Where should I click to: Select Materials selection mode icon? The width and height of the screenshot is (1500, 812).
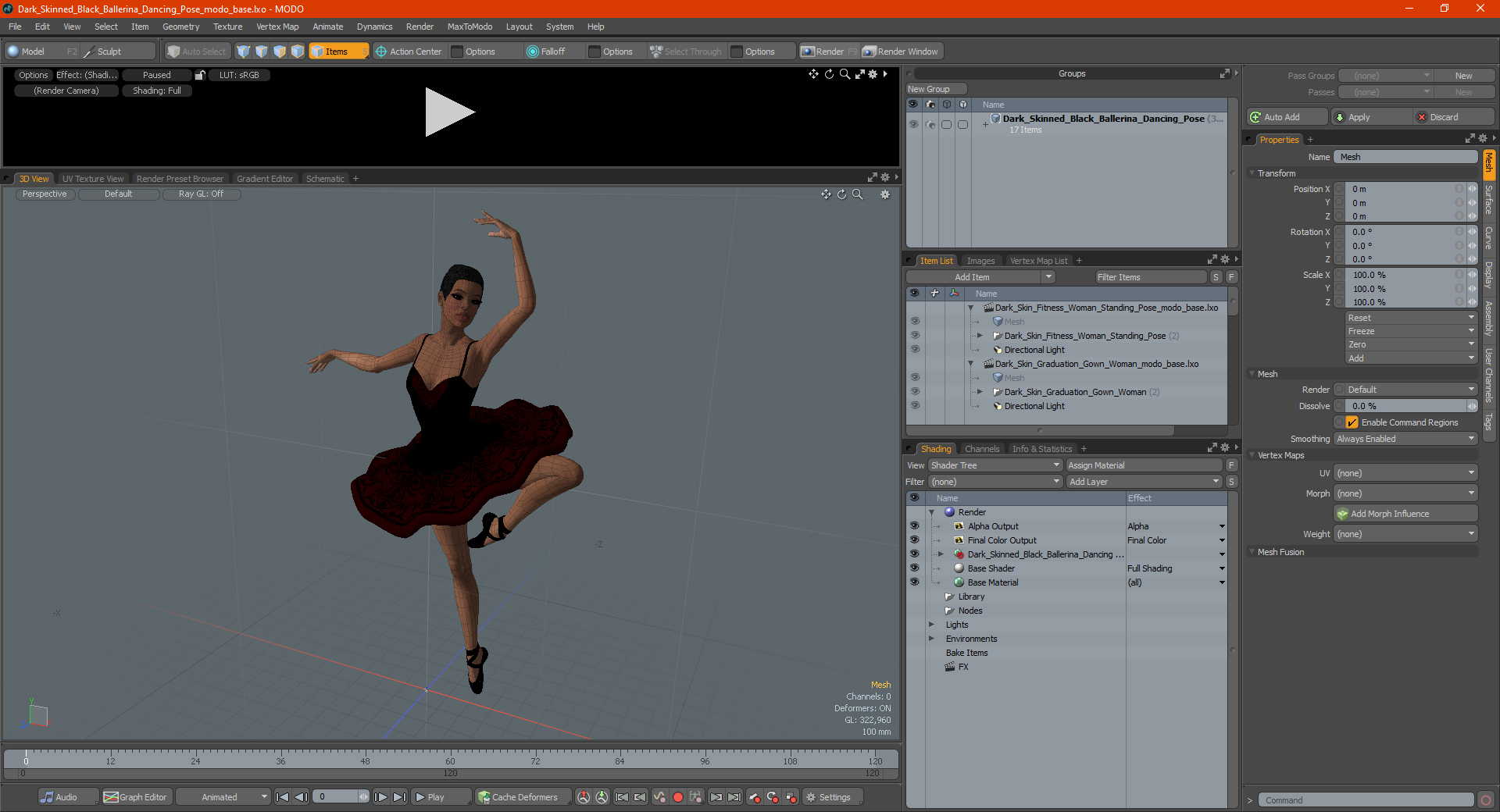tap(298, 52)
